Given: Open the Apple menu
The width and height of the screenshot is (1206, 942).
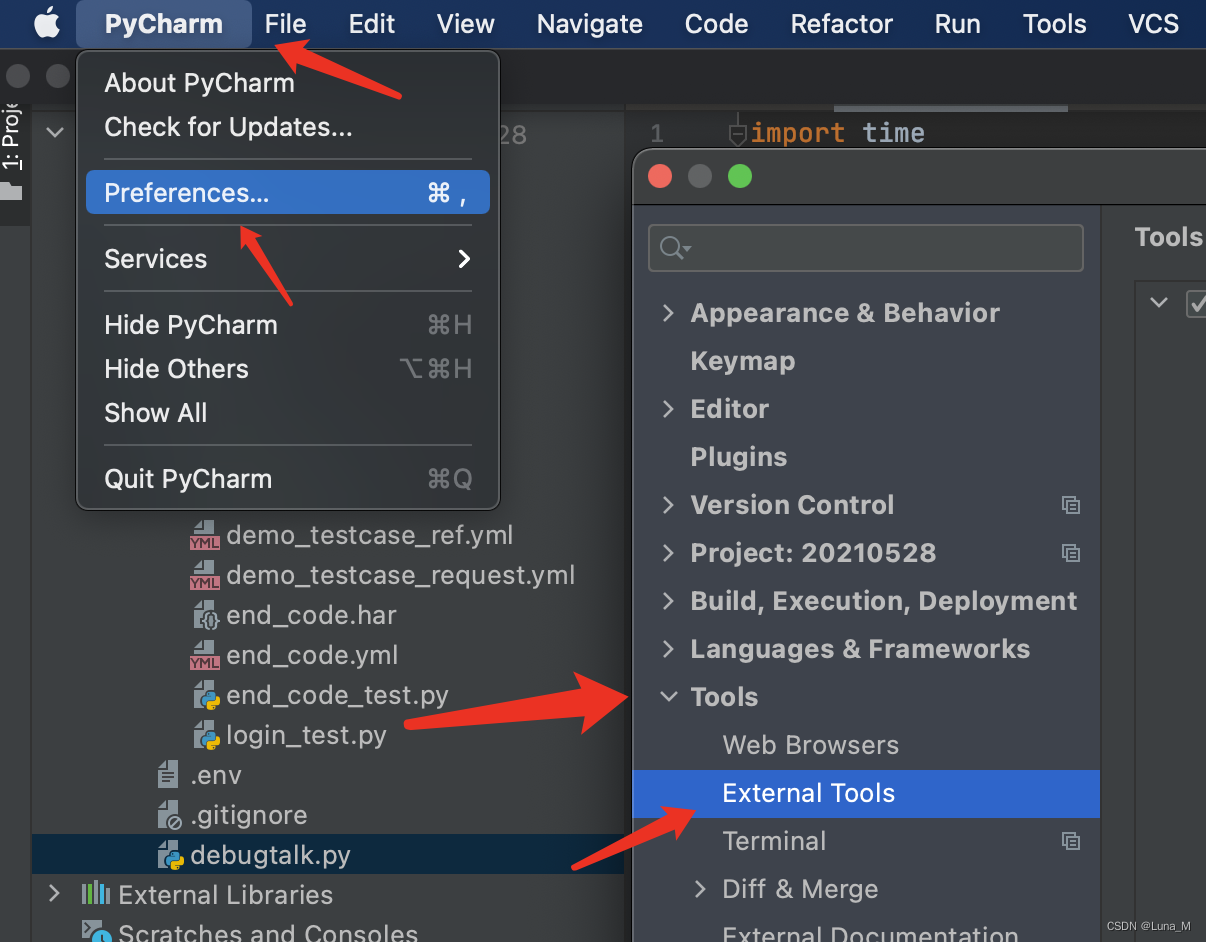Looking at the screenshot, I should (x=47, y=23).
